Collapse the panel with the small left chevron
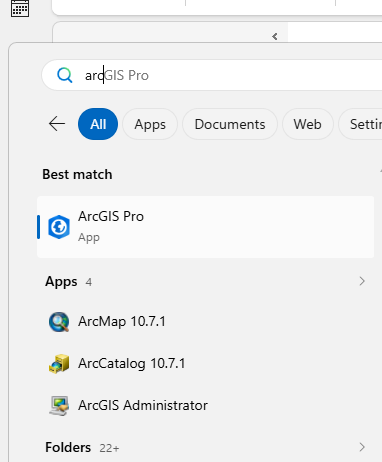 coord(275,36)
